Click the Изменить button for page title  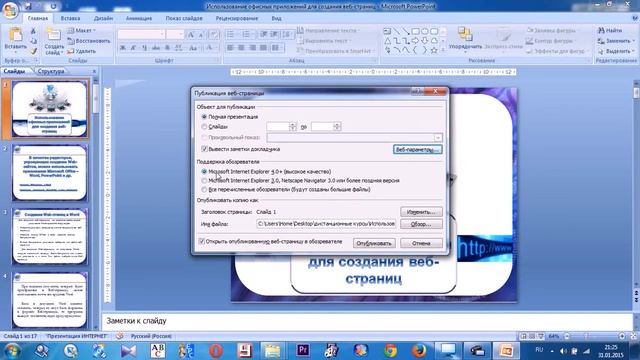click(421, 212)
